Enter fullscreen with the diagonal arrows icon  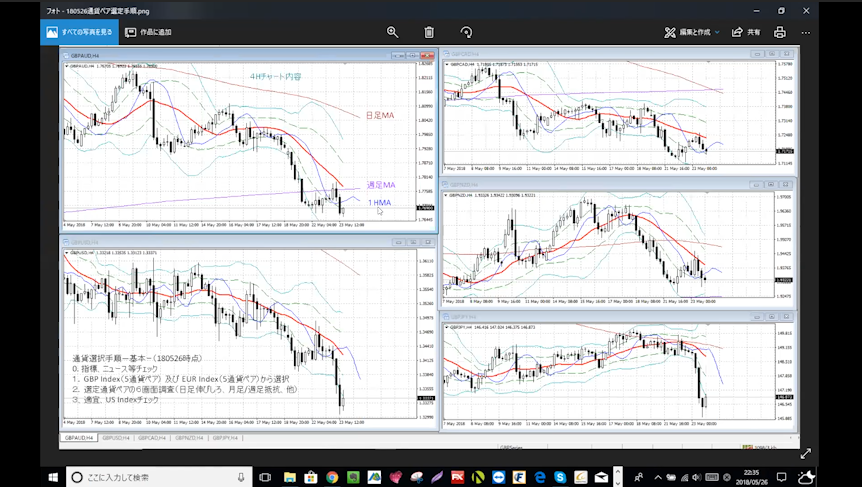pyautogui.click(x=805, y=453)
